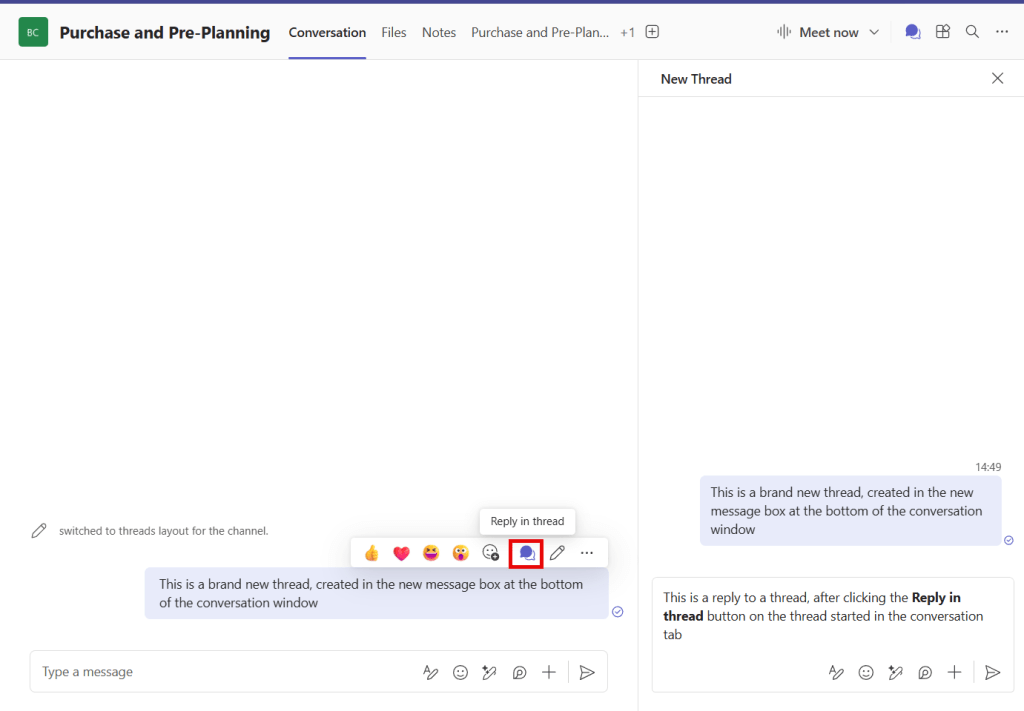Click the Reply in thread icon
Image resolution: width=1024 pixels, height=711 pixels.
coord(527,553)
